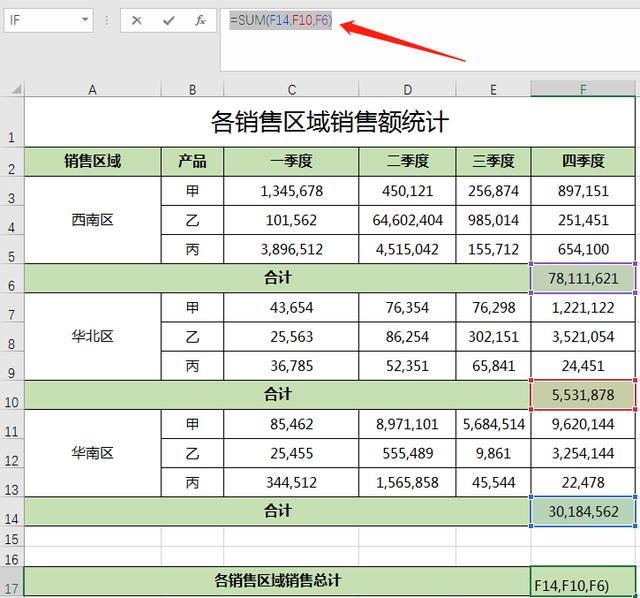Image resolution: width=640 pixels, height=598 pixels.
Task: Click the 丙 product cell in row 5
Action: click(x=192, y=249)
